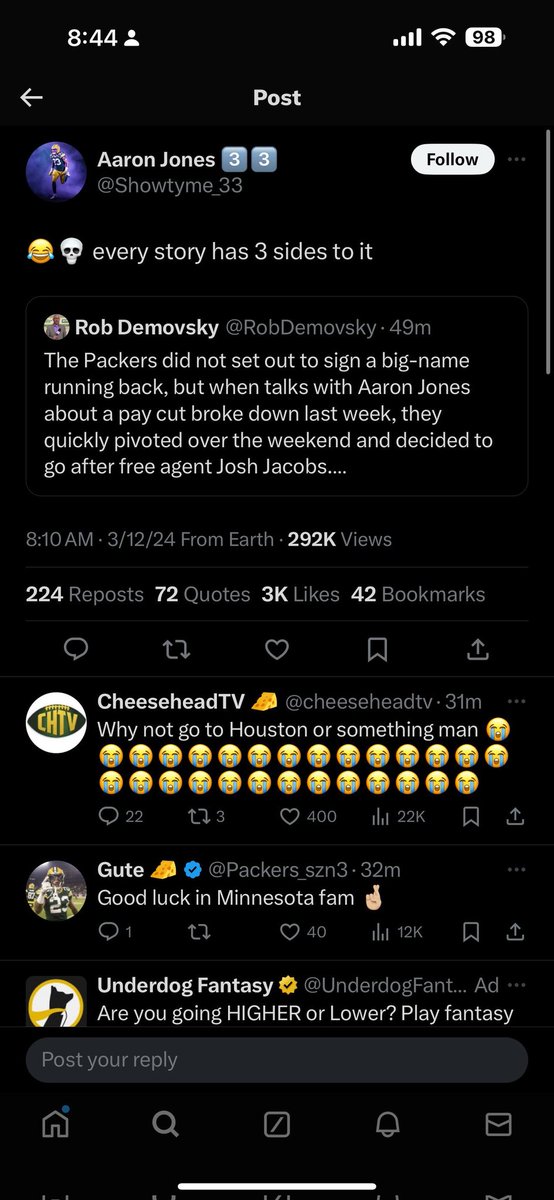Follow Aaron Jones

coord(452,159)
